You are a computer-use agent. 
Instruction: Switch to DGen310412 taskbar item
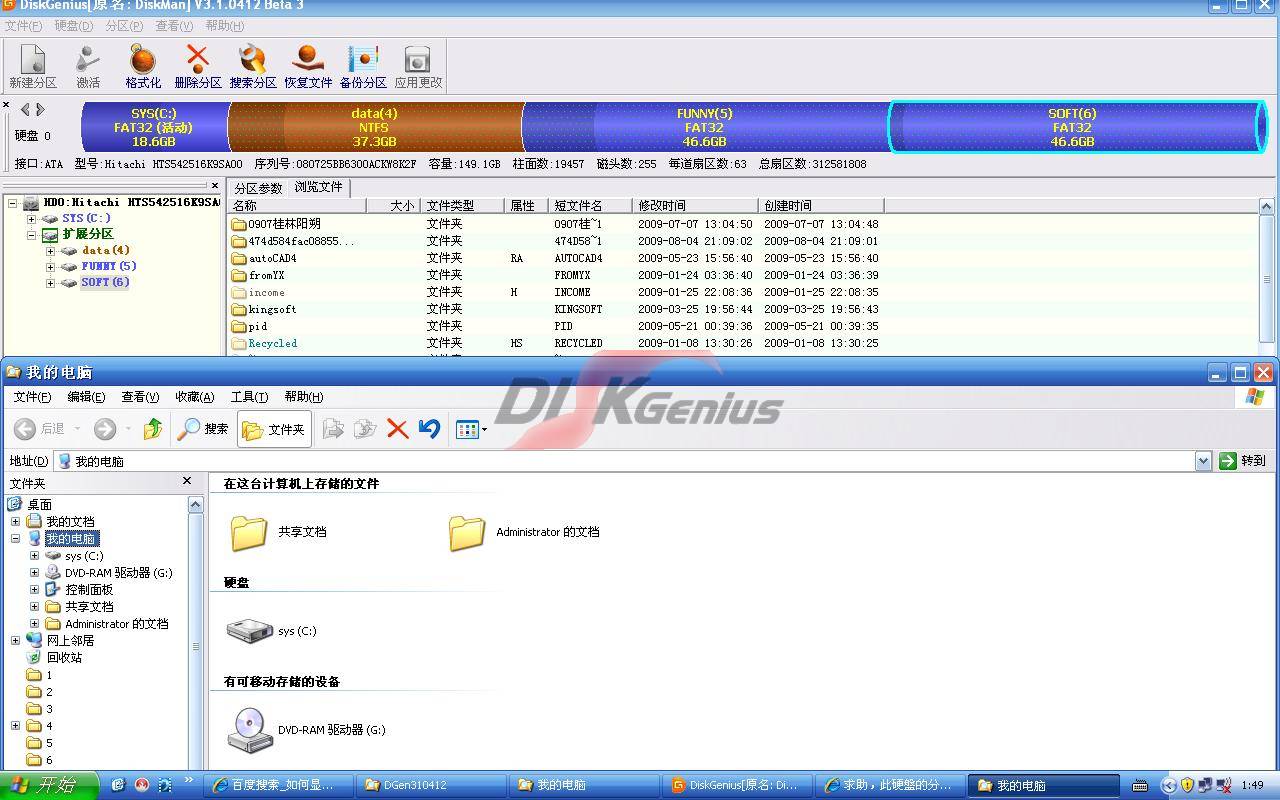click(432, 785)
